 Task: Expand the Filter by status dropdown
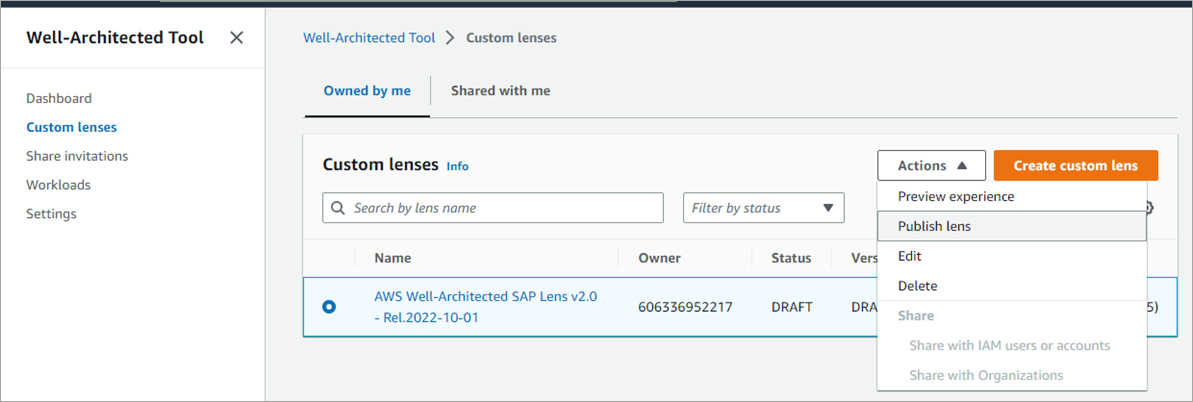click(763, 208)
